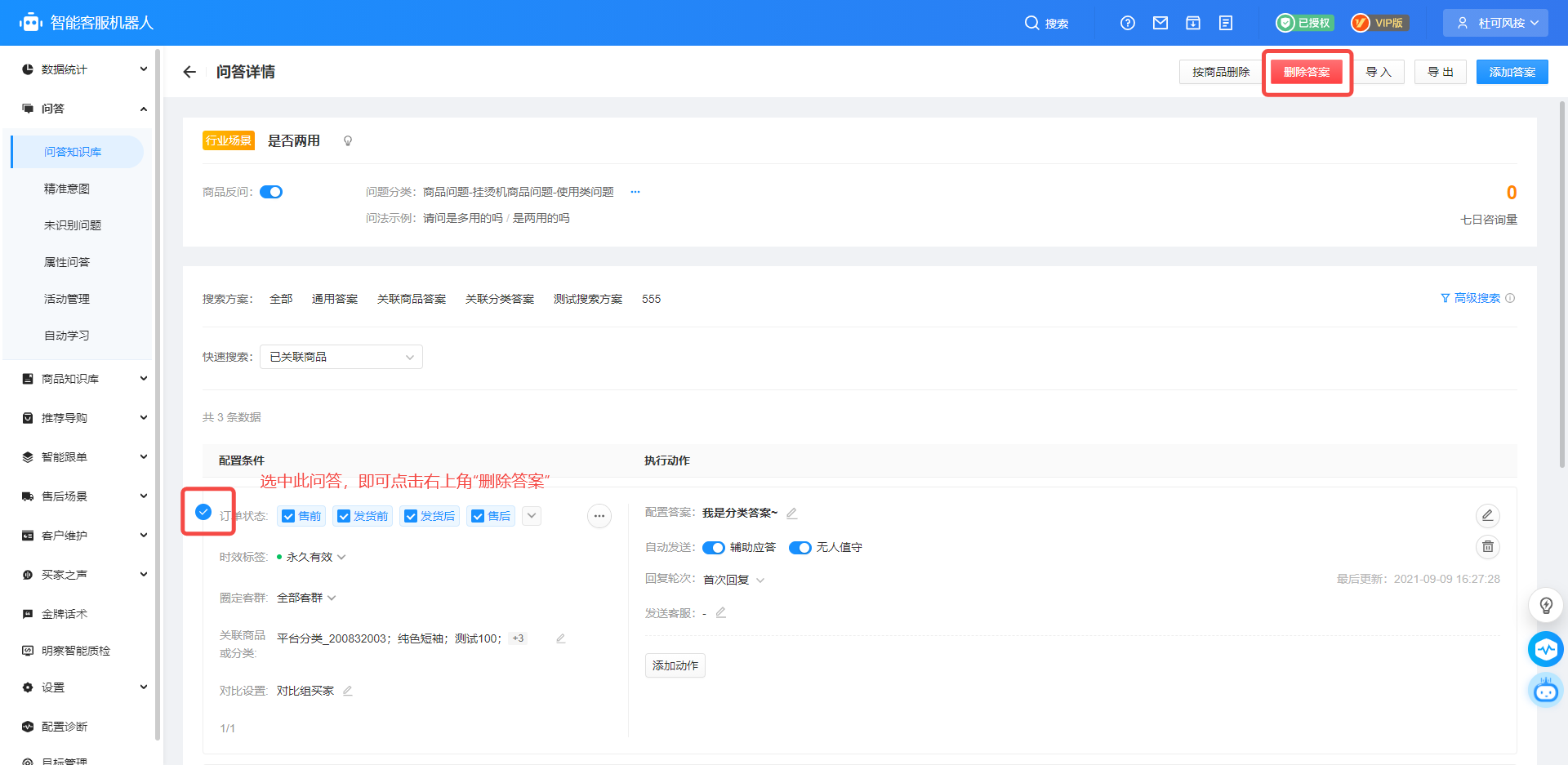This screenshot has height=765, width=1568.
Task: Select the 全部 search scheme
Action: [x=281, y=299]
